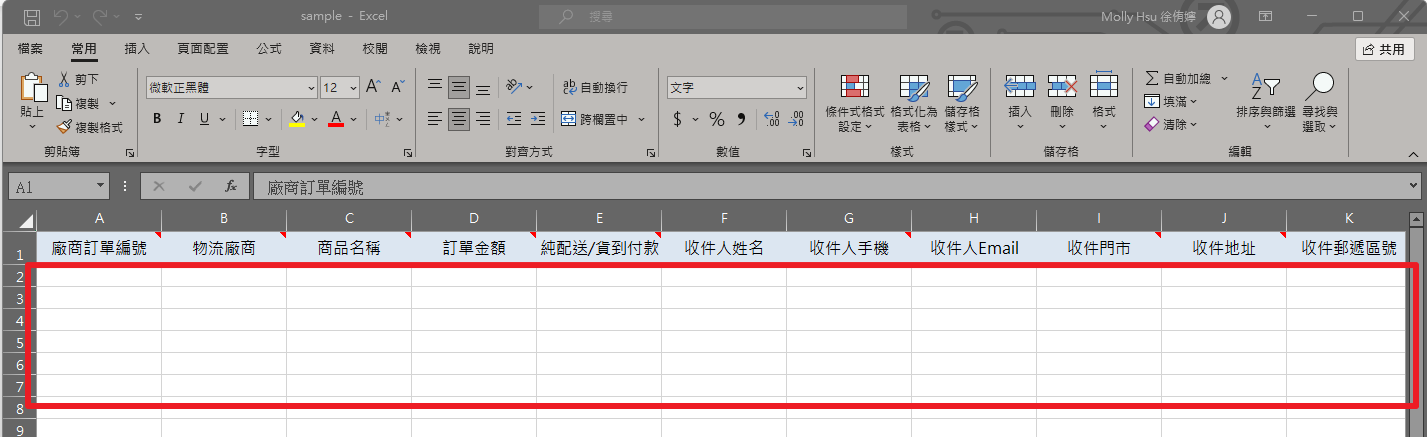Switch to the 公式 ribbon tab
Image resolution: width=1427 pixels, height=437 pixels.
point(269,48)
